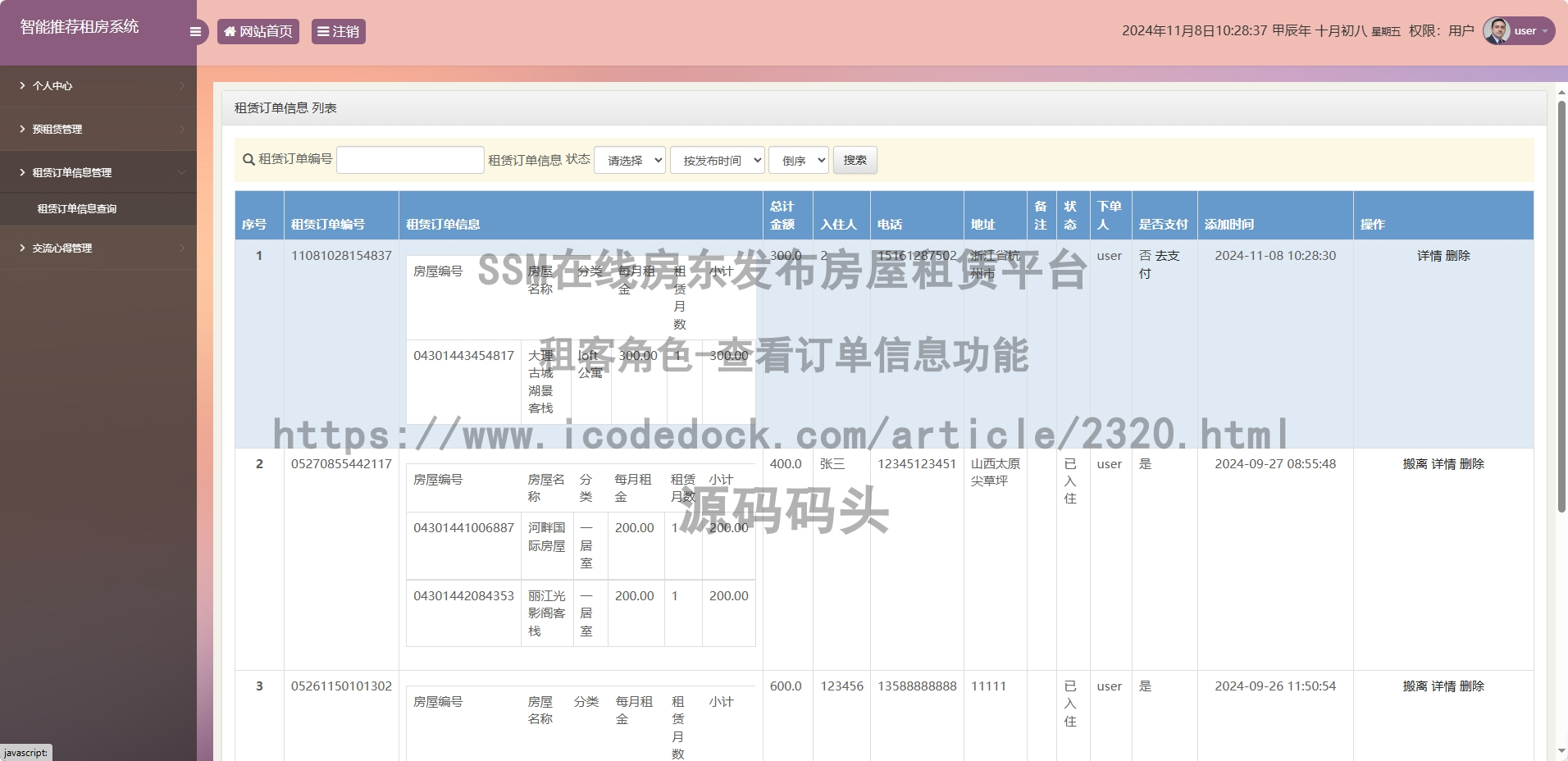Click the total amount 600.0 cell
The width and height of the screenshot is (1568, 761).
pos(786,686)
